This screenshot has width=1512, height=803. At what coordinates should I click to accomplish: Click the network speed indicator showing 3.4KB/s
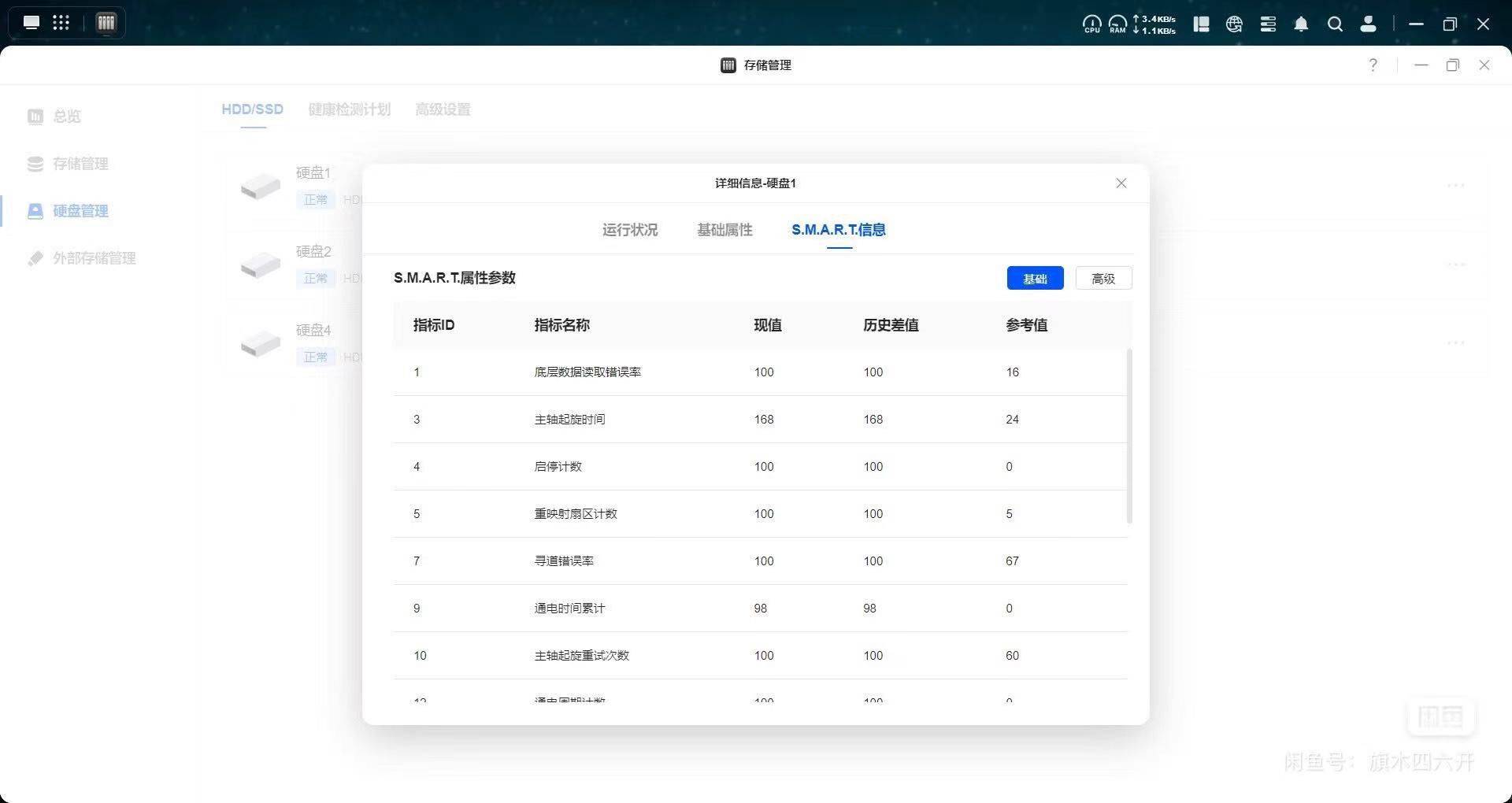coord(1154,19)
